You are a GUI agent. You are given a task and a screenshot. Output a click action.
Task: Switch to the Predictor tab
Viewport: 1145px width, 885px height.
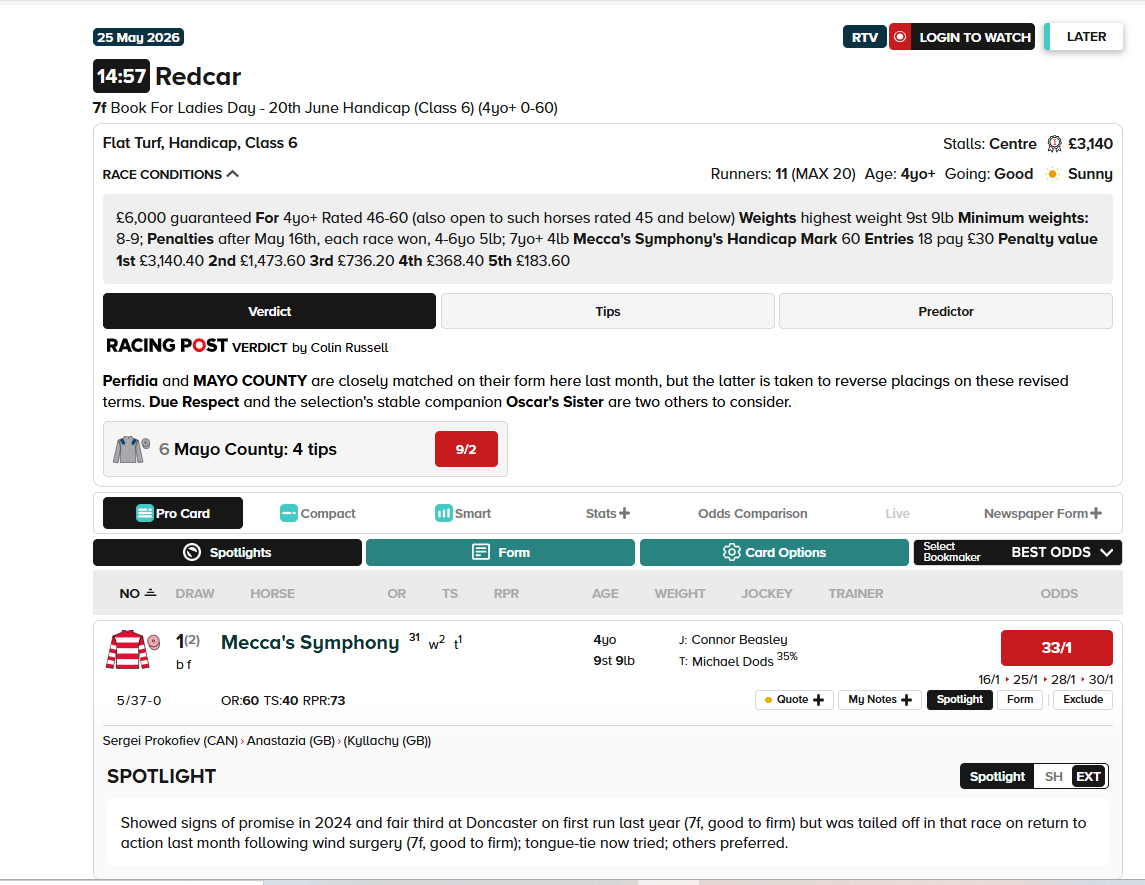tap(946, 311)
